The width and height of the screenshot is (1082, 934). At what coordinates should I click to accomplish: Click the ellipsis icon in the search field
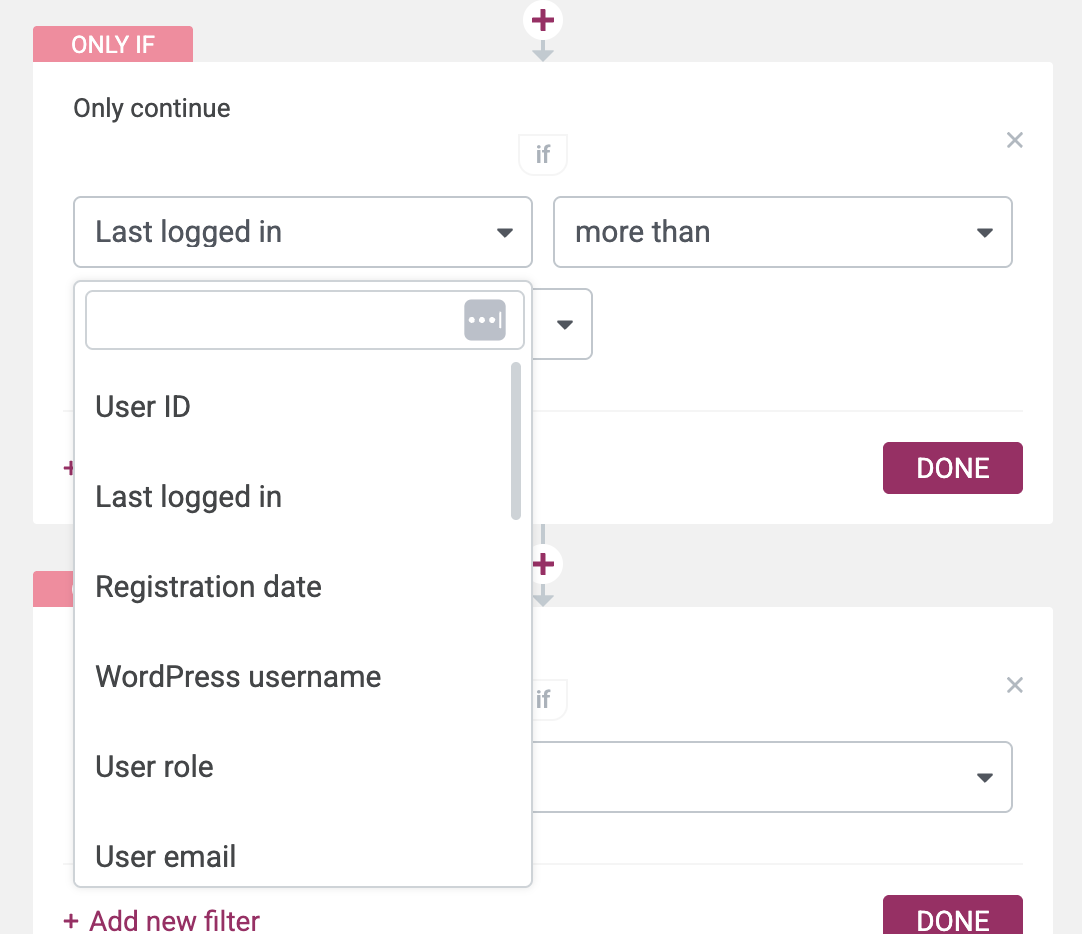pos(485,320)
